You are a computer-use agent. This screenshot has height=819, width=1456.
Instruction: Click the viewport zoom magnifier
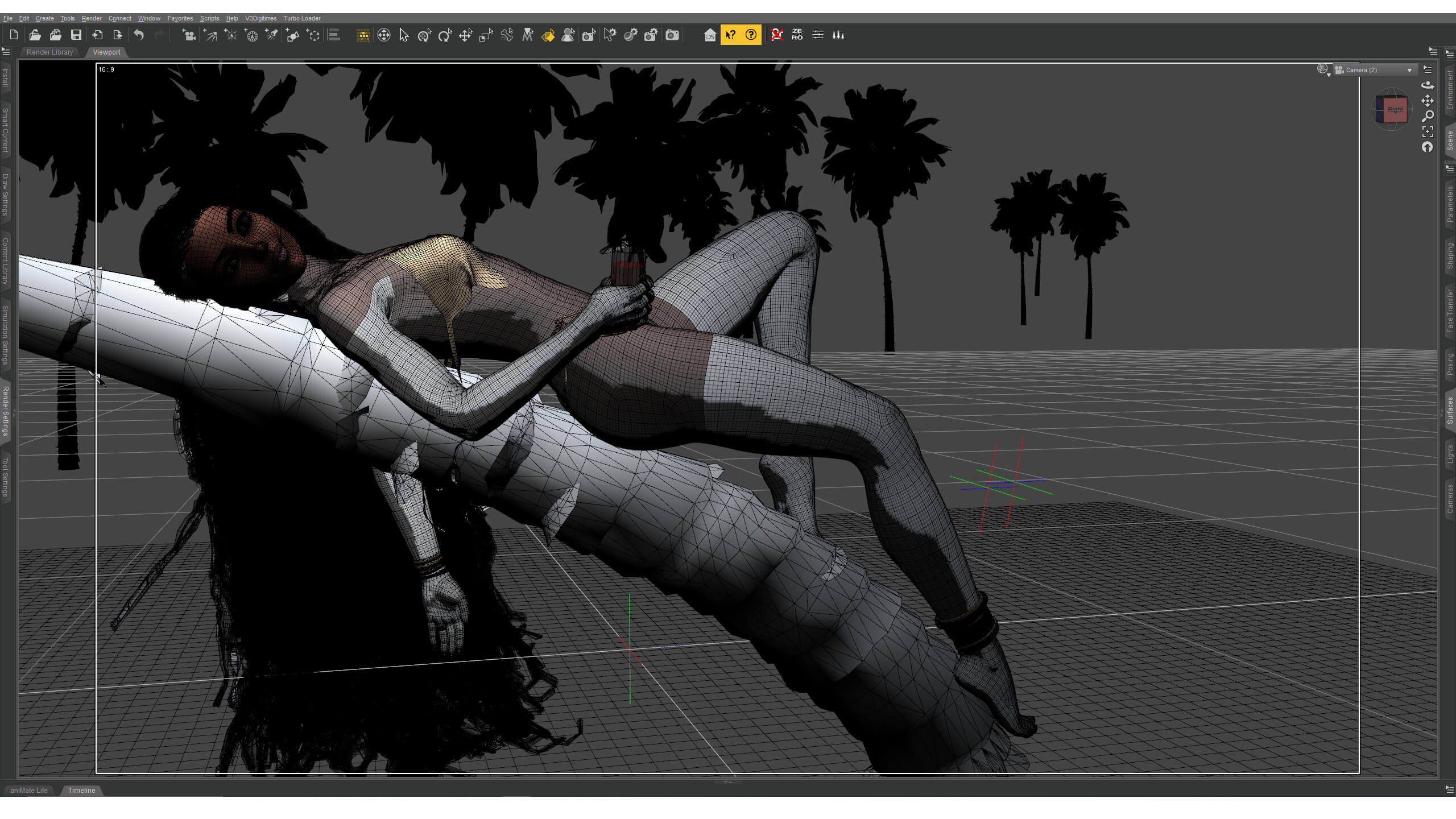pos(1428,116)
